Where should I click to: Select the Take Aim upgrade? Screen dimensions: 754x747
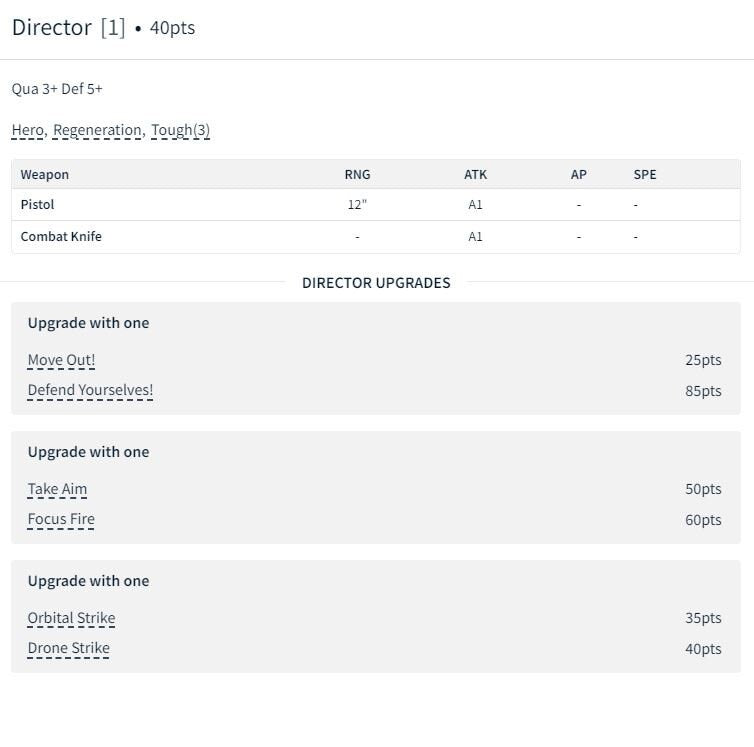point(57,489)
